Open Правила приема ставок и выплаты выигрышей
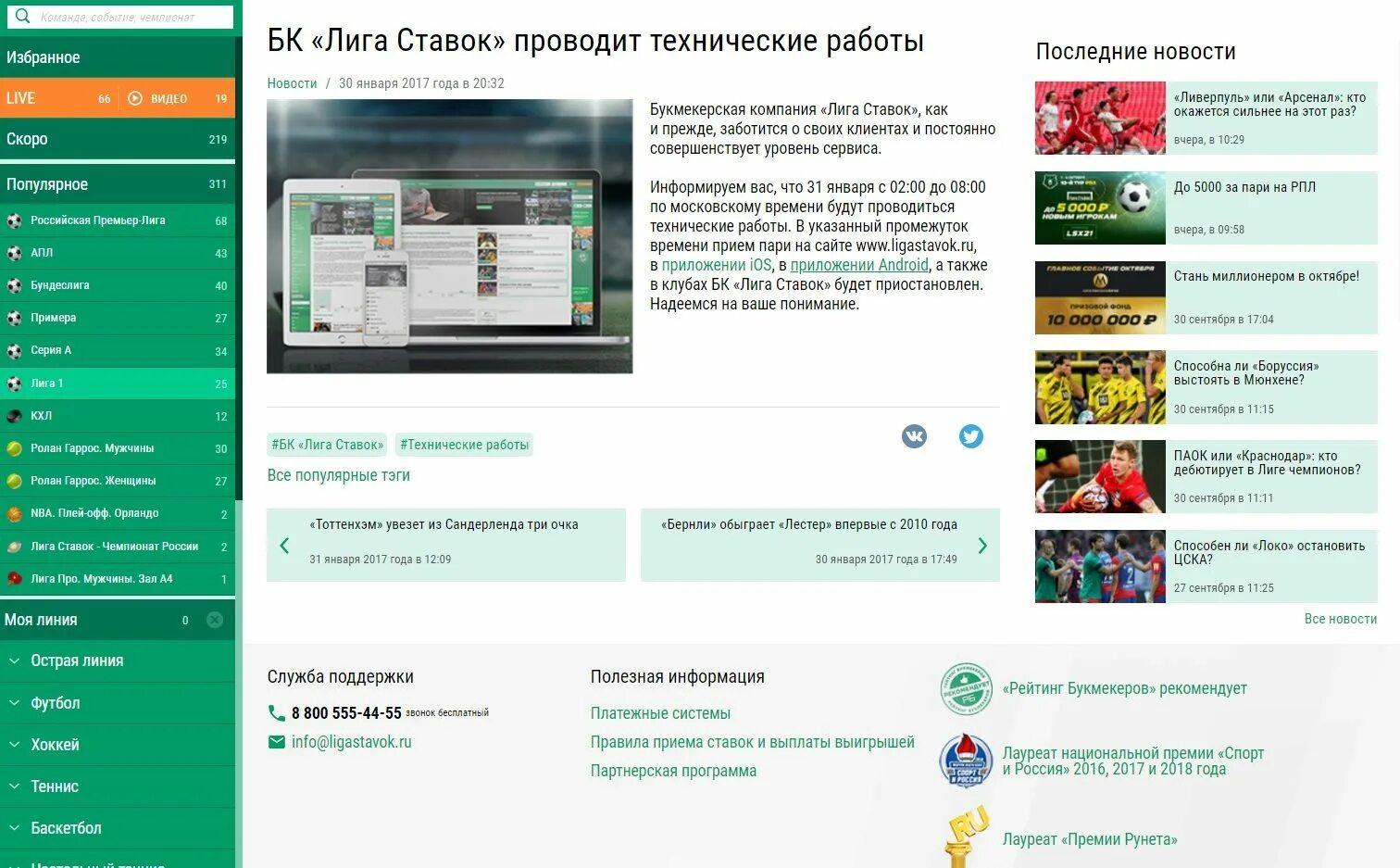 click(752, 742)
